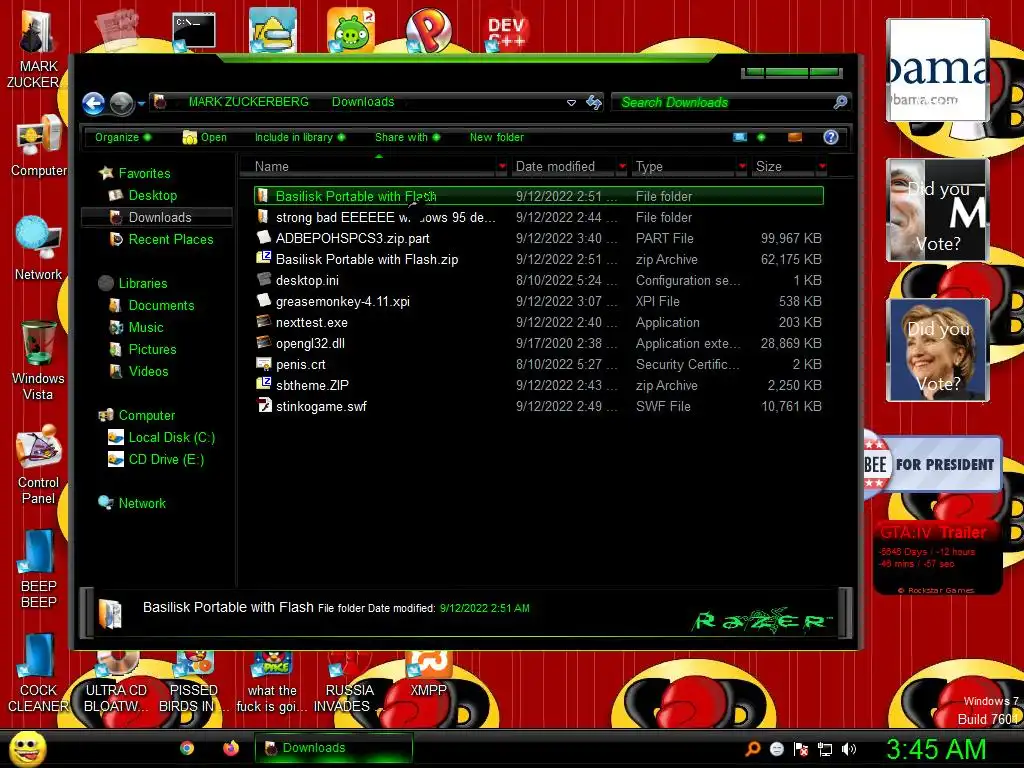
Task: Open the recent pages arrow beside Forward
Action: (141, 103)
